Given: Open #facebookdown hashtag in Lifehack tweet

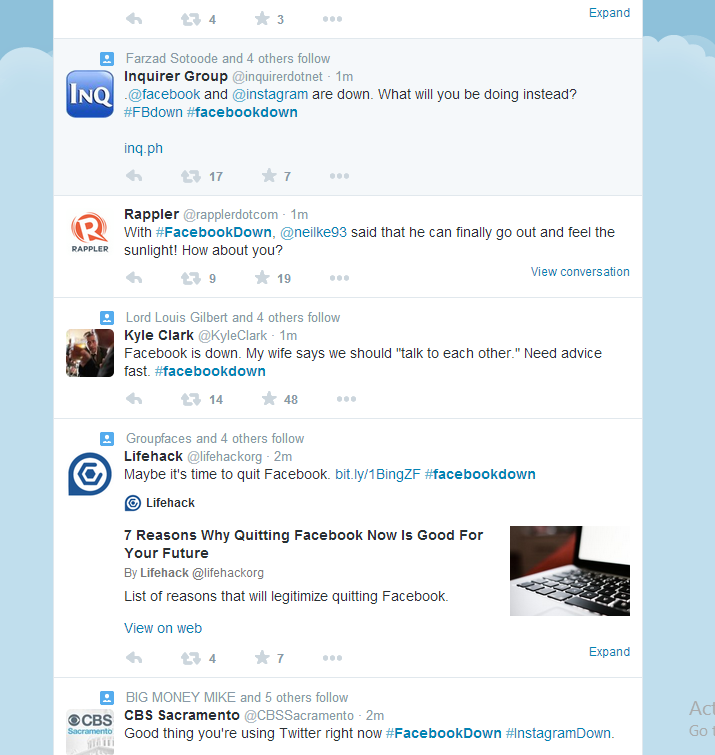Looking at the screenshot, I should tap(480, 474).
